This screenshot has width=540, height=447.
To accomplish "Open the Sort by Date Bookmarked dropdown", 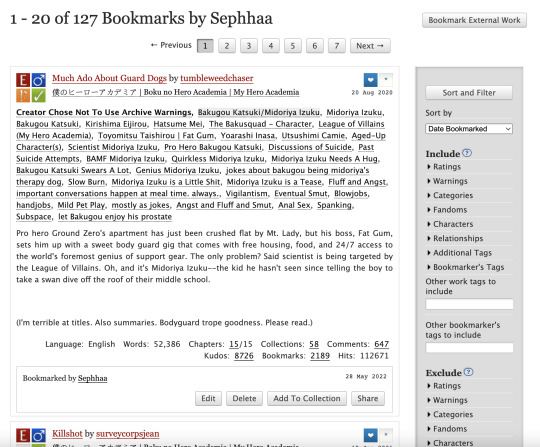I will pyautogui.click(x=469, y=129).
